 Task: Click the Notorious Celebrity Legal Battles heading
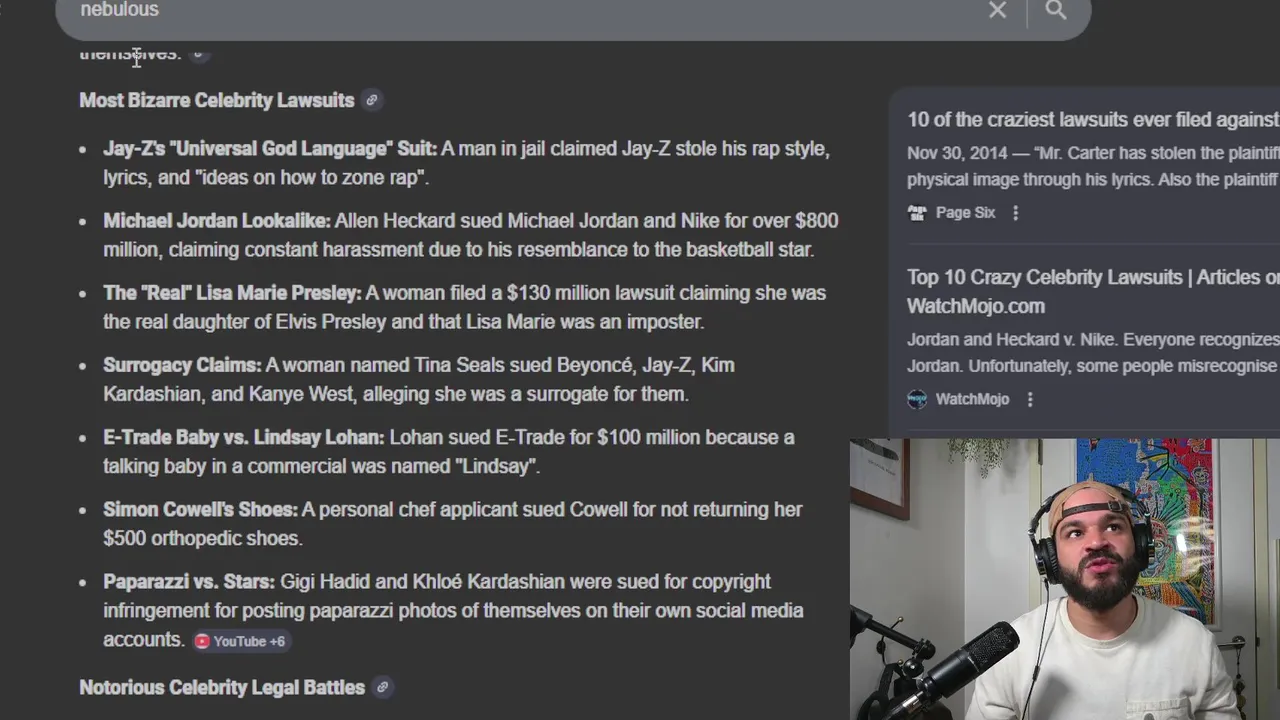tap(222, 687)
